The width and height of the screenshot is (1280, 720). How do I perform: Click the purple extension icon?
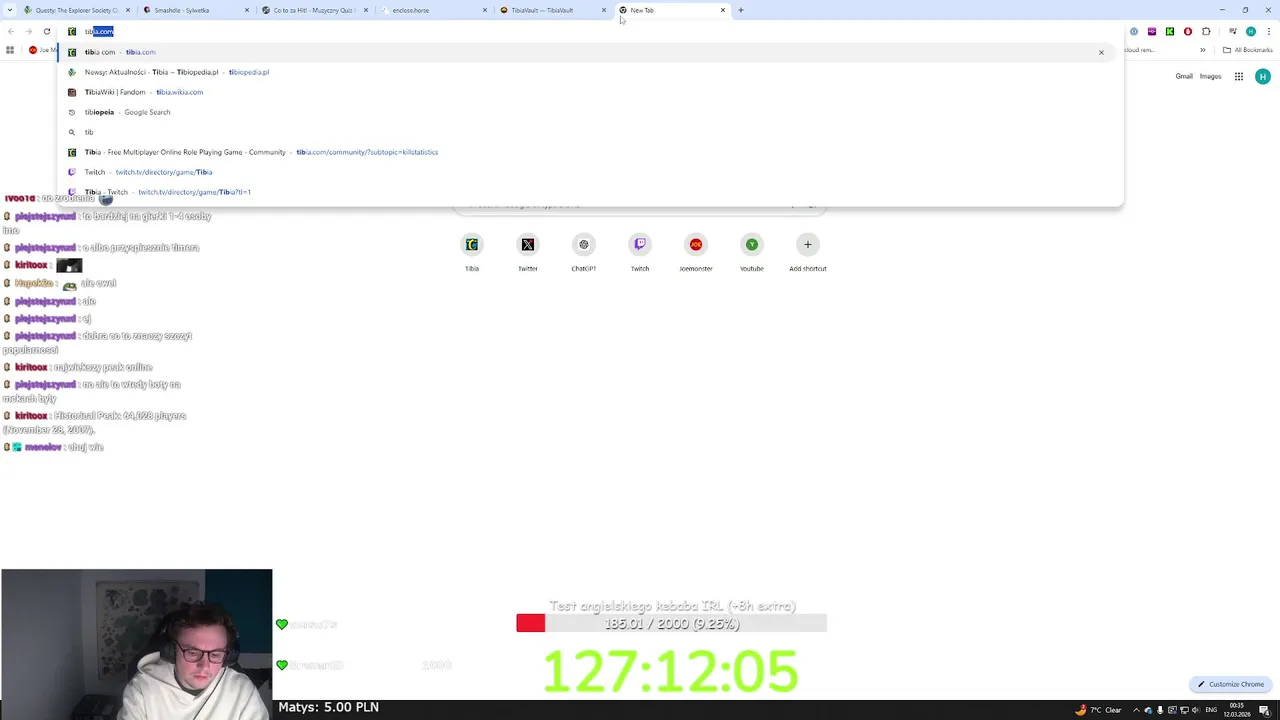point(1152,31)
